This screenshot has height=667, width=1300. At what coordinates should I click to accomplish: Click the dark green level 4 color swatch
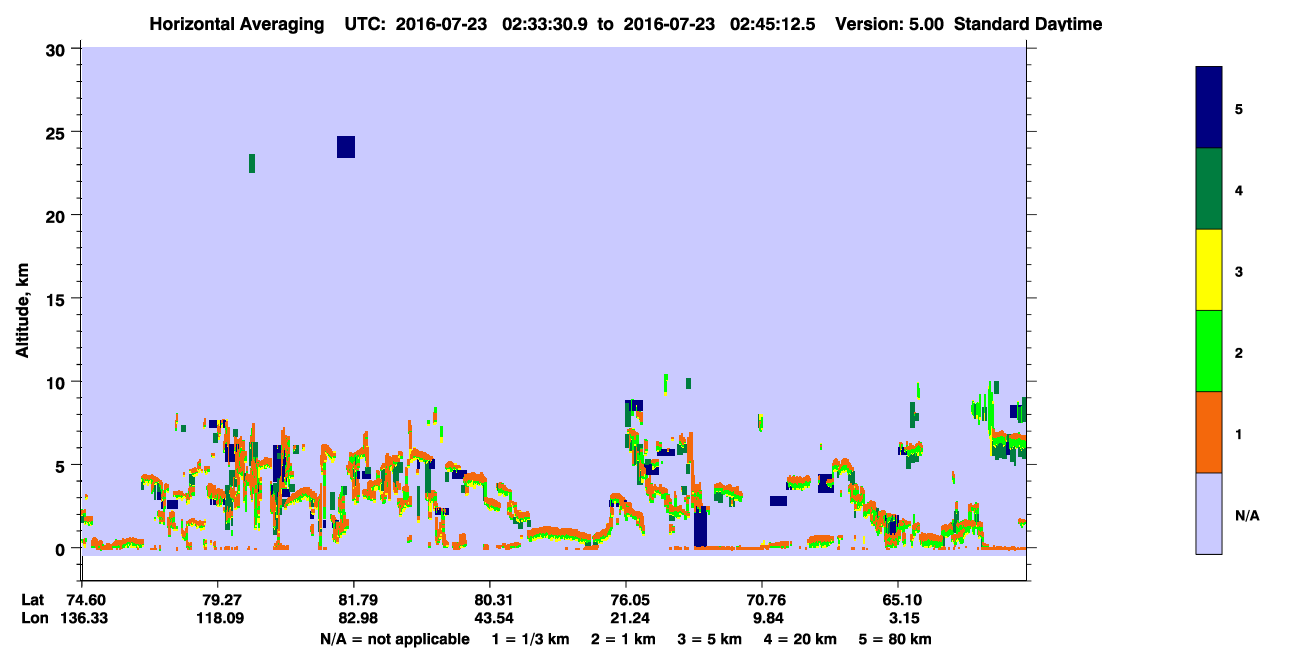tap(1208, 190)
